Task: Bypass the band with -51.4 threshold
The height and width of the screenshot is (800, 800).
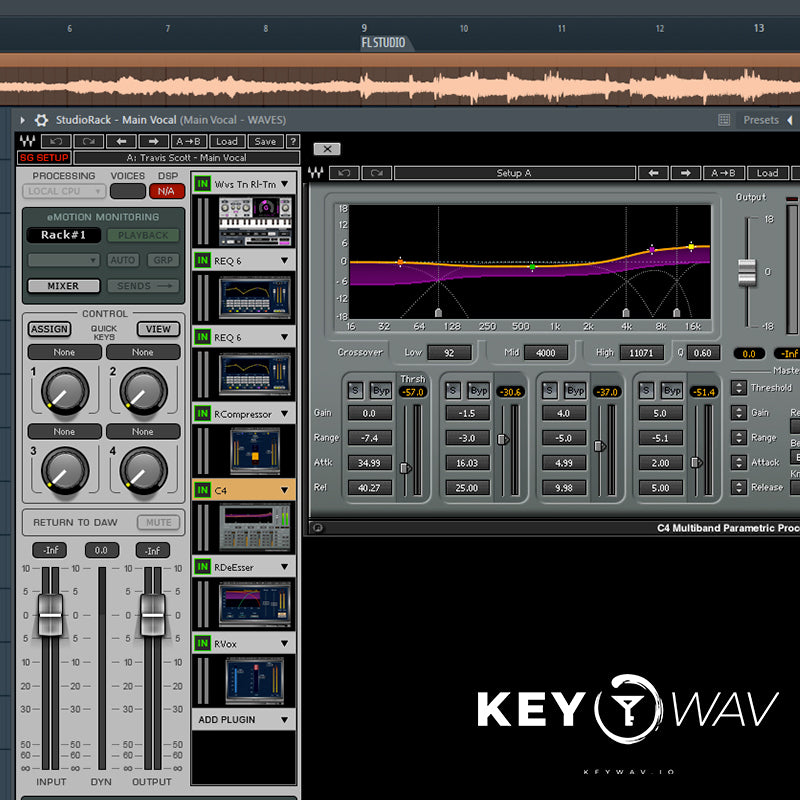Action: [x=672, y=390]
